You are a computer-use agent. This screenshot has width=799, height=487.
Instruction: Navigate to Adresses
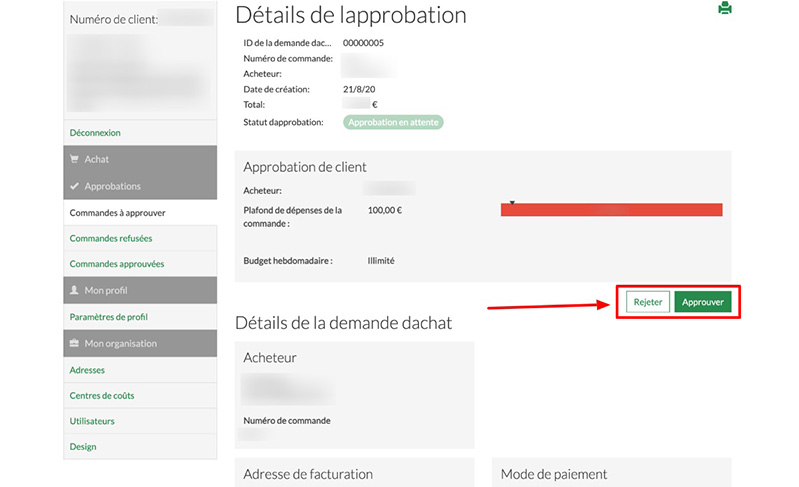(88, 369)
